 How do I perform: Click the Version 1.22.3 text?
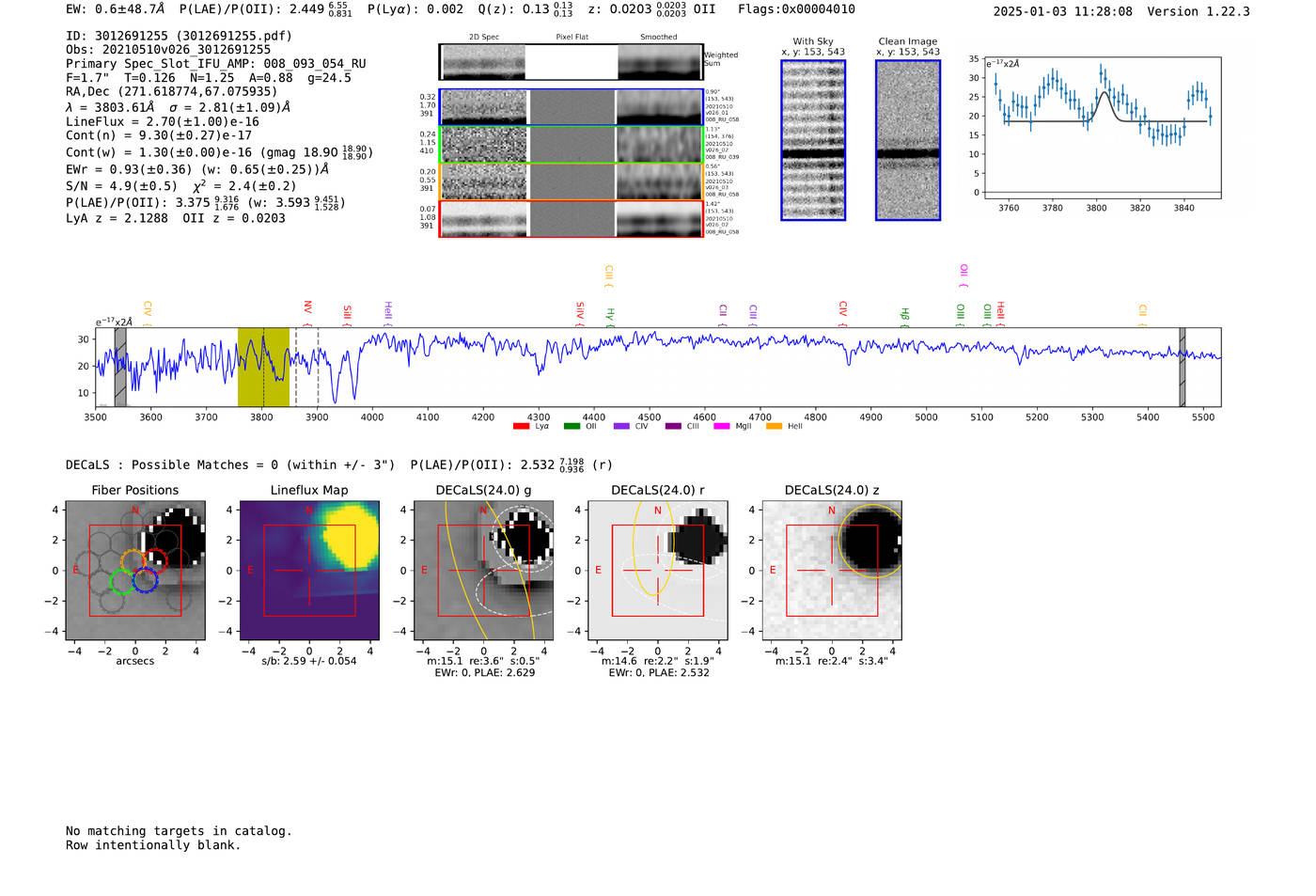(x=1198, y=11)
